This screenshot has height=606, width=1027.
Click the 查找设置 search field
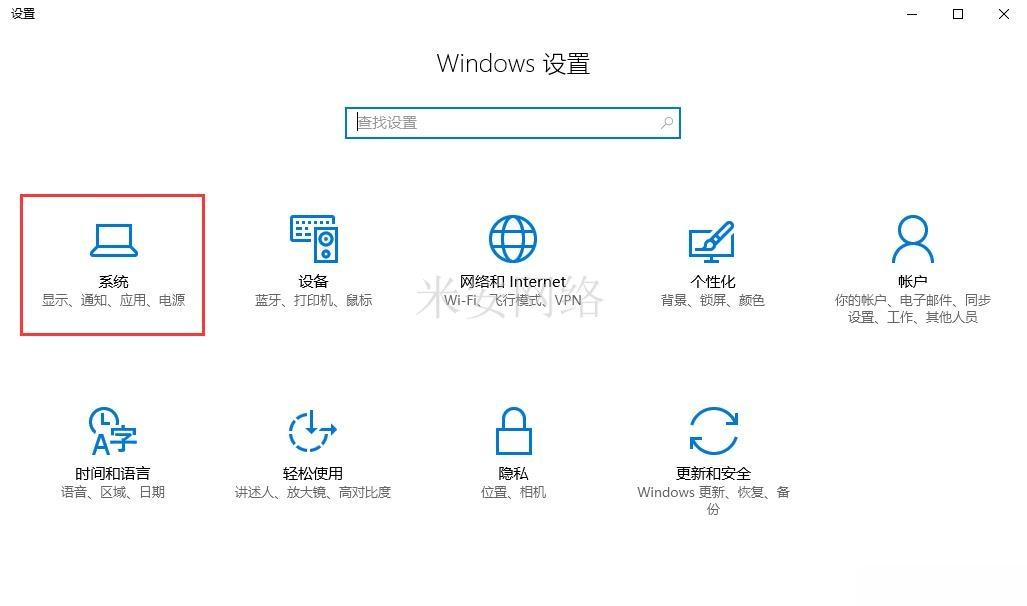click(513, 123)
